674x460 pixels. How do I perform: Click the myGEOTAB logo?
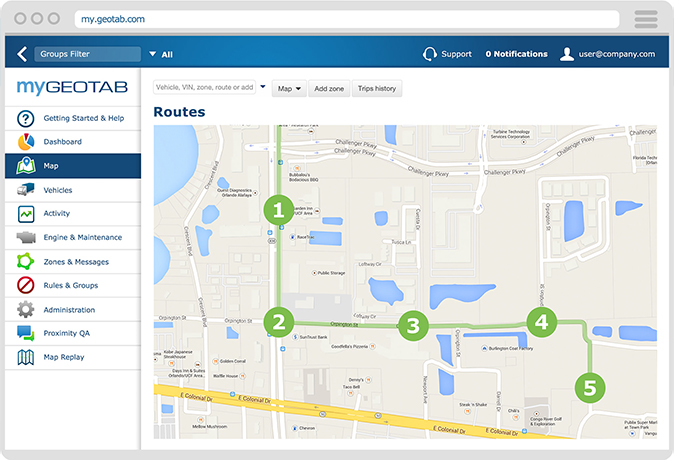(x=72, y=87)
